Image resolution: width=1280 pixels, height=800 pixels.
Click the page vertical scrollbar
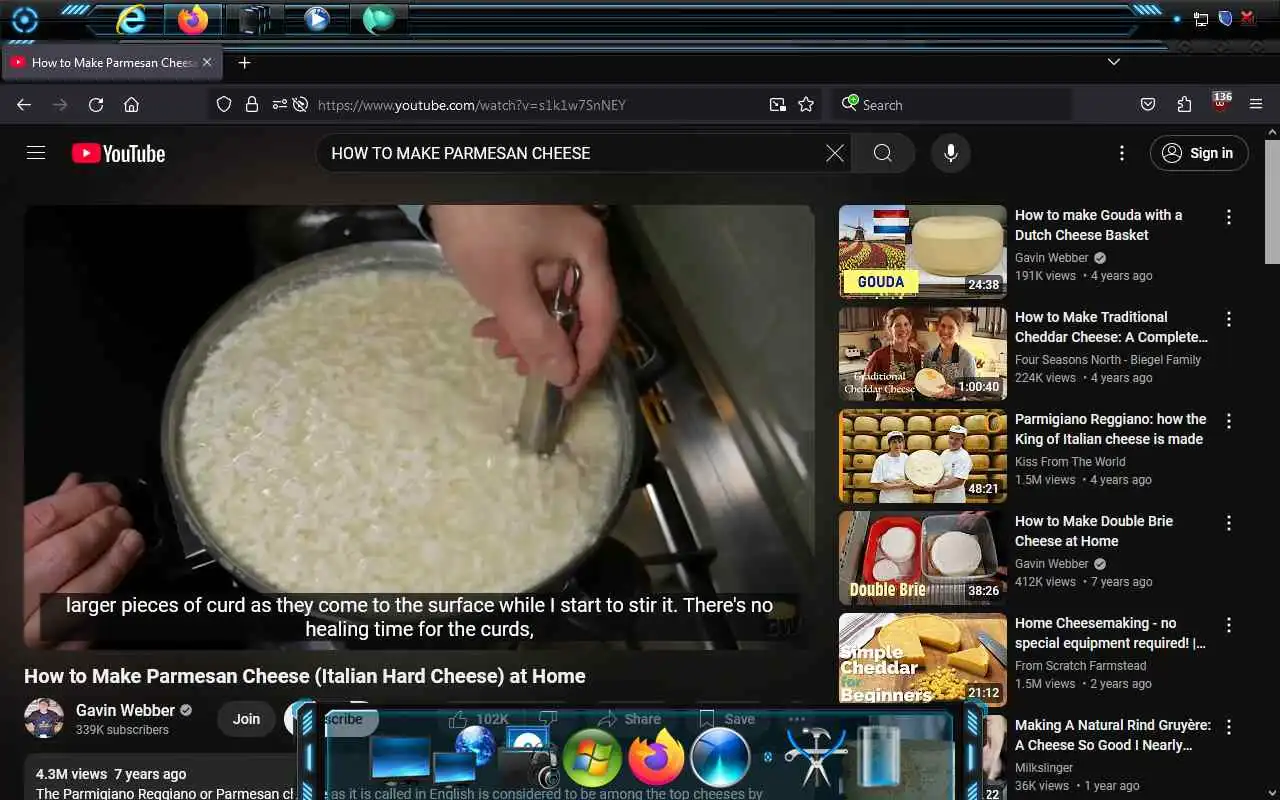pos(1272,200)
